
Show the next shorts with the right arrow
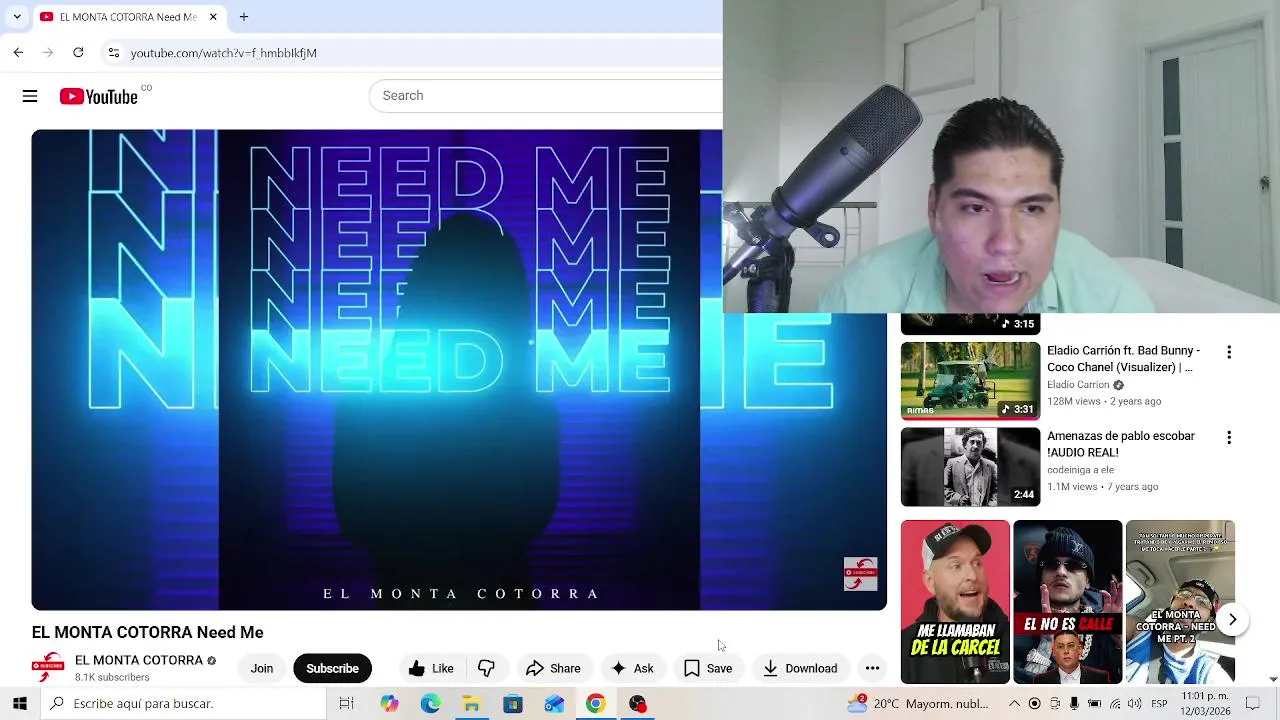coord(1232,620)
